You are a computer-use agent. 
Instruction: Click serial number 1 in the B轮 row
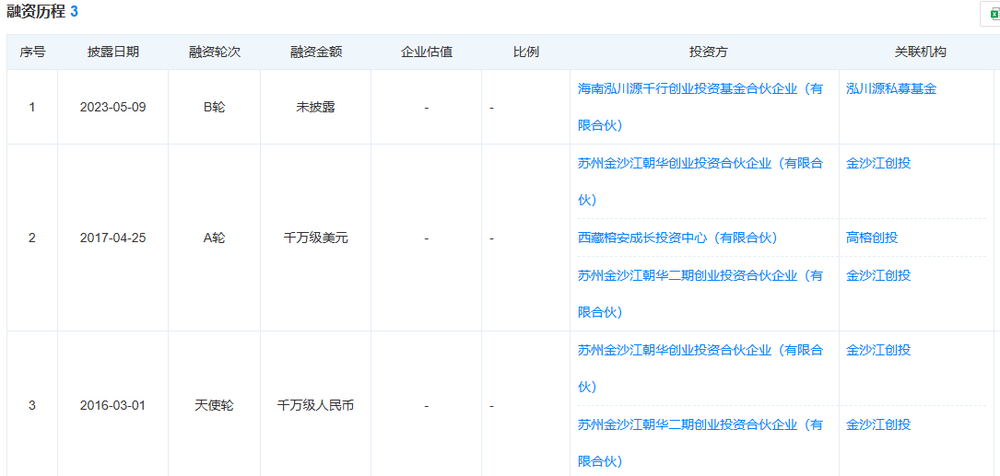(32, 107)
